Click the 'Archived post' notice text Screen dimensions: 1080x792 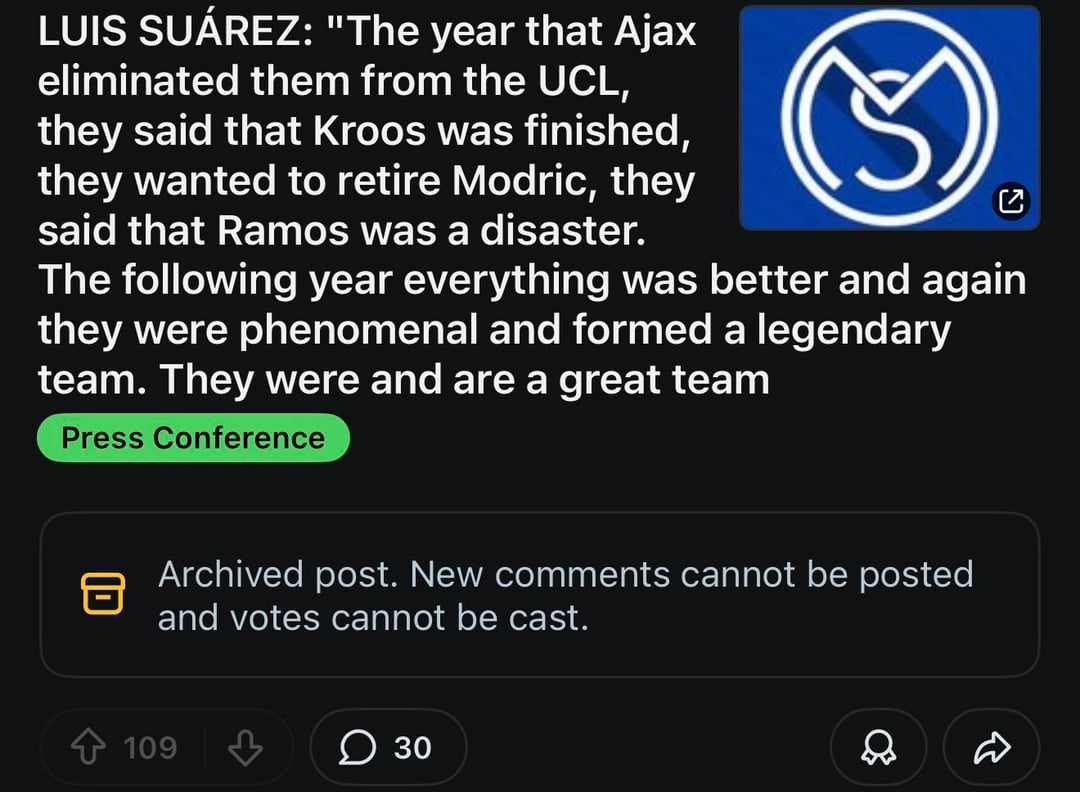(x=279, y=574)
